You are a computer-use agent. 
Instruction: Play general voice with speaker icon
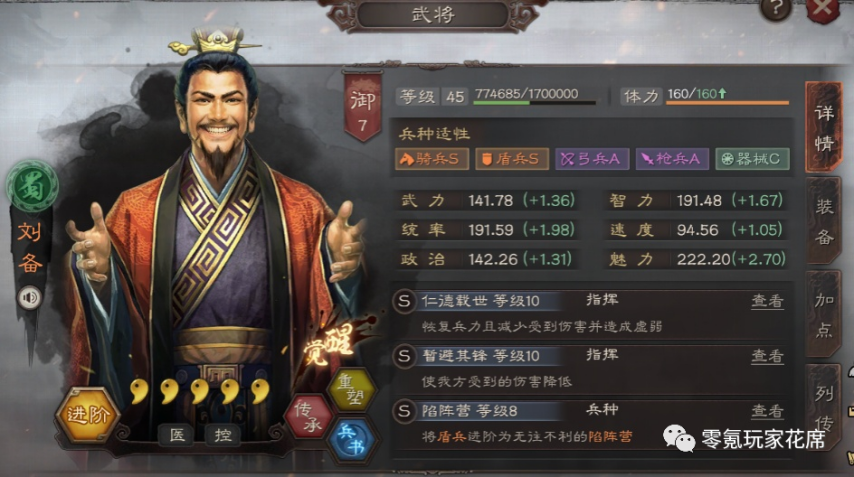click(x=29, y=297)
